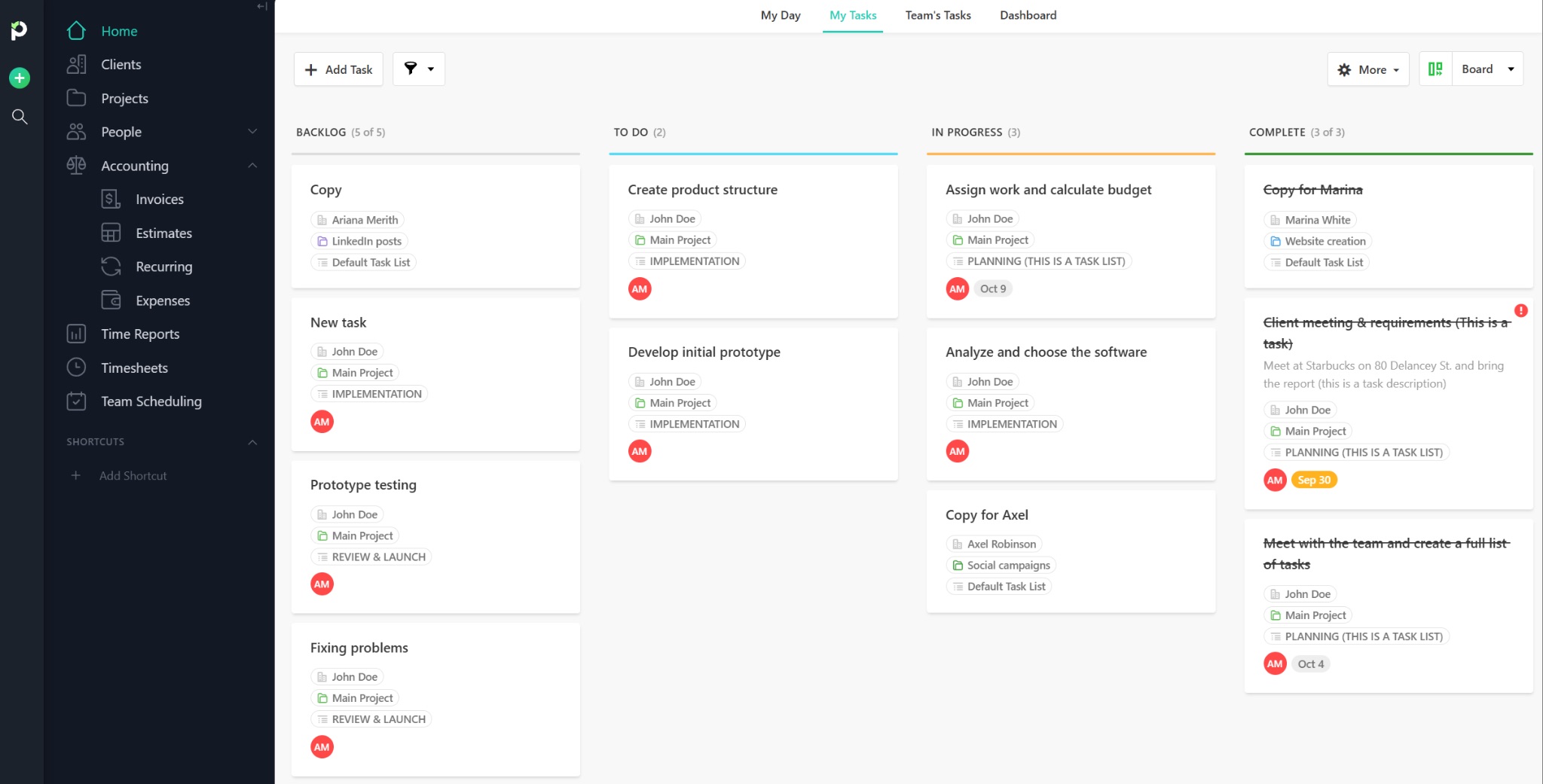The image size is (1543, 784).
Task: Click REVIEW & LAUNCH tag on Prototype testing
Action: point(371,557)
